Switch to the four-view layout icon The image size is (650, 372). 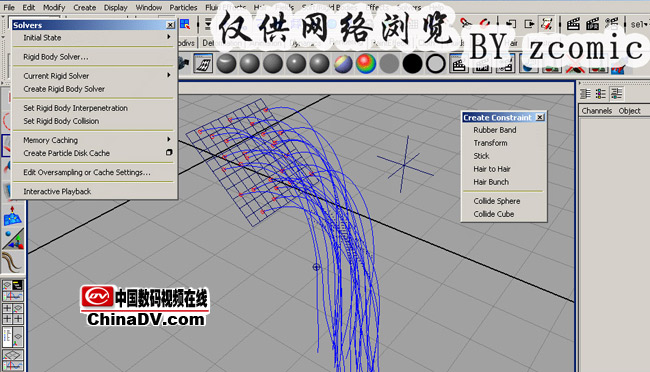(x=12, y=314)
